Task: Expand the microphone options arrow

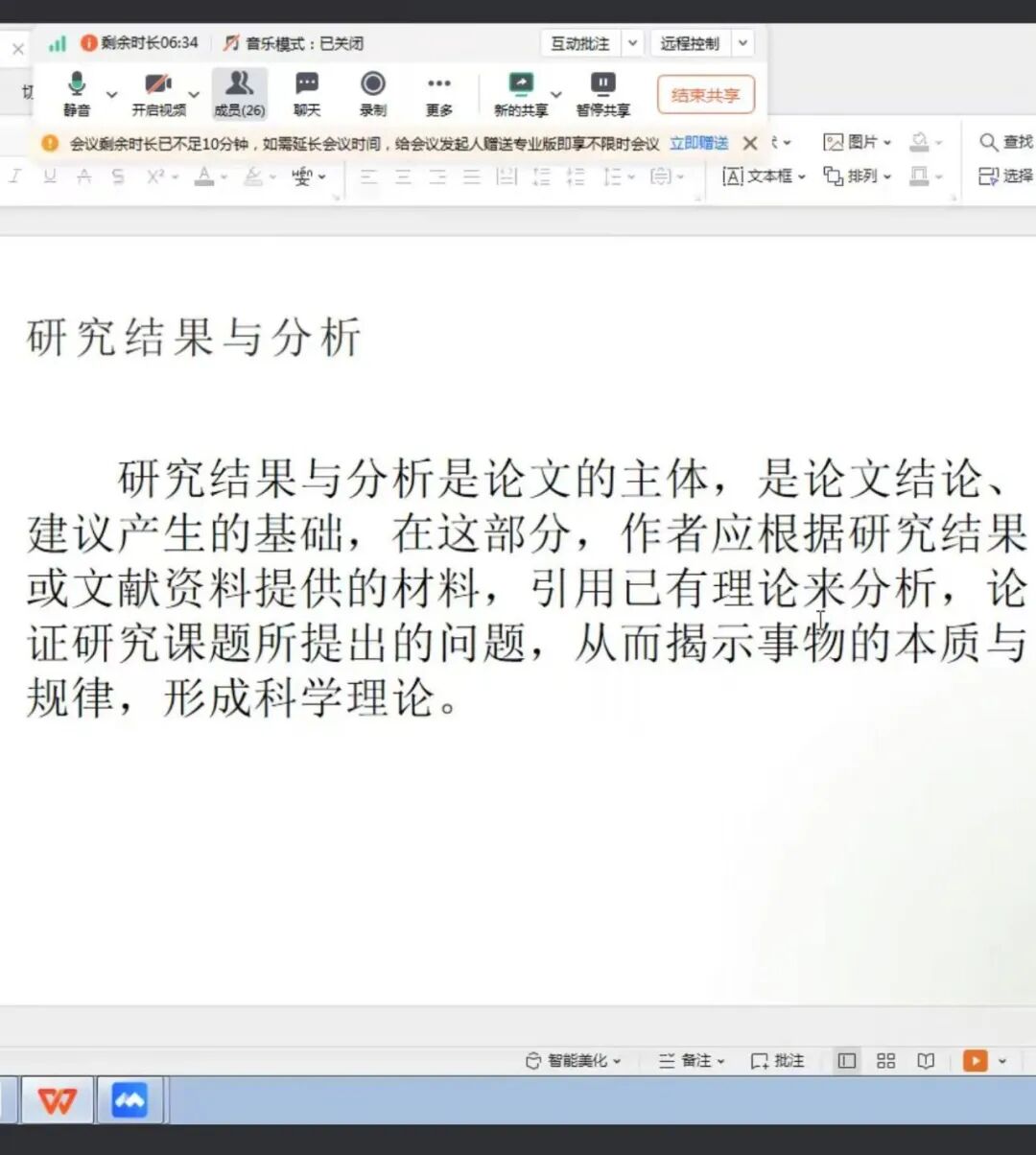Action: point(111,94)
